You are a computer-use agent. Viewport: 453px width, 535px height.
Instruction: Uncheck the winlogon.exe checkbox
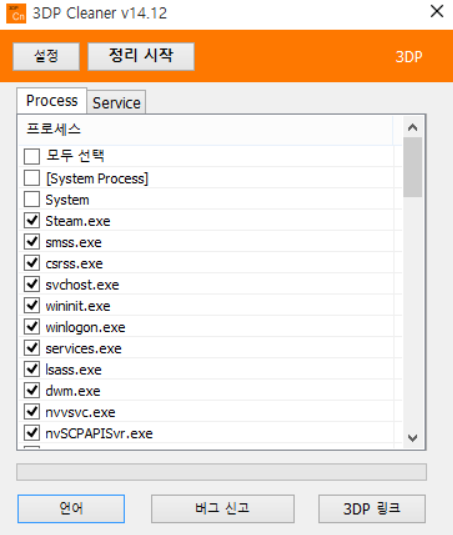click(x=32, y=327)
